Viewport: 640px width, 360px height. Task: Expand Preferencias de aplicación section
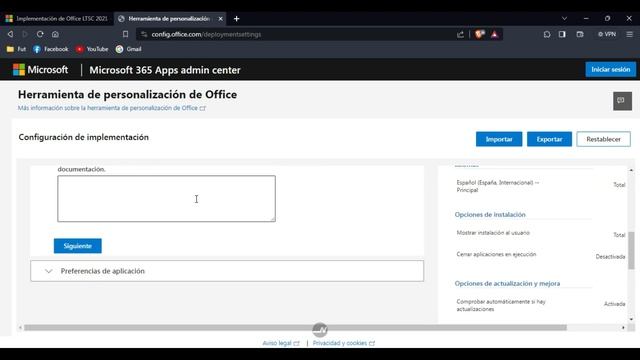[227, 271]
